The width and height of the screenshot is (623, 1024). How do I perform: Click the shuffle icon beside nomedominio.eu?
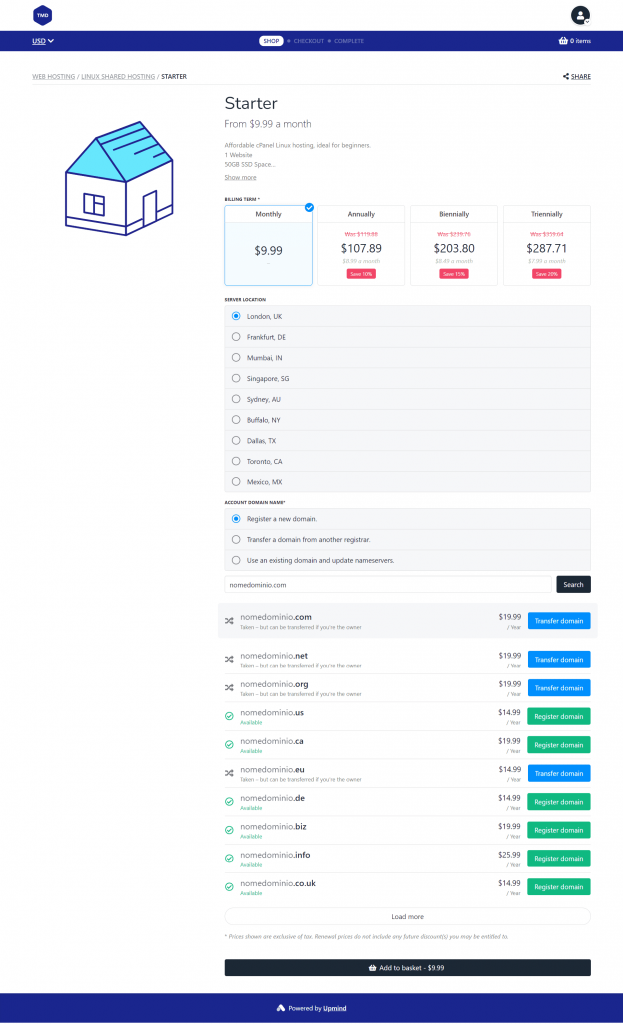(230, 773)
